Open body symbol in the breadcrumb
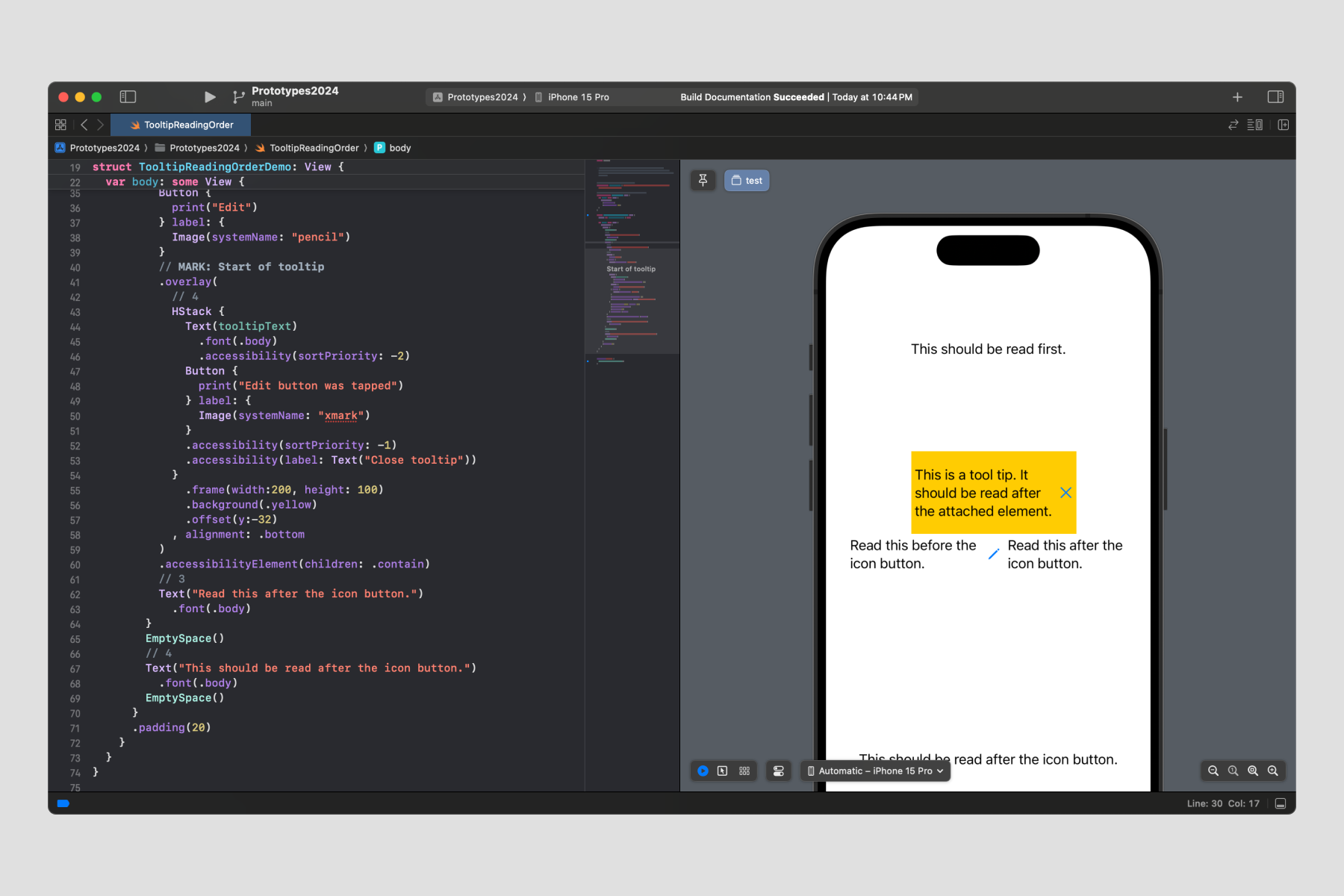The height and width of the screenshot is (896, 1344). pyautogui.click(x=393, y=148)
